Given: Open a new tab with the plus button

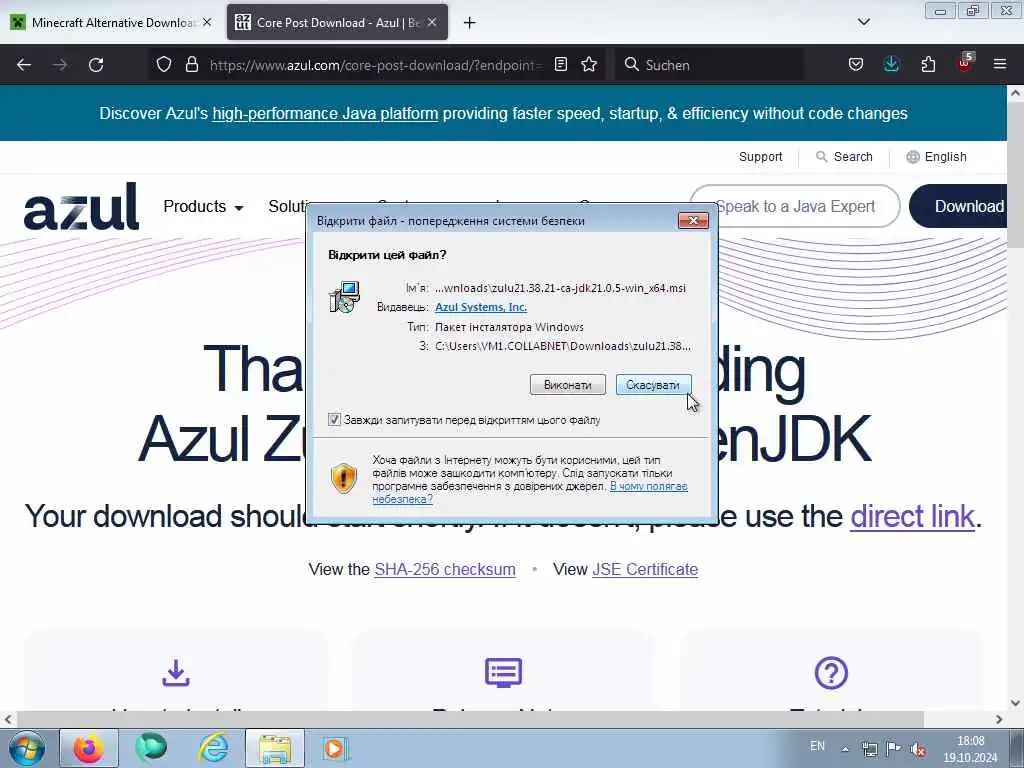Looking at the screenshot, I should (470, 23).
